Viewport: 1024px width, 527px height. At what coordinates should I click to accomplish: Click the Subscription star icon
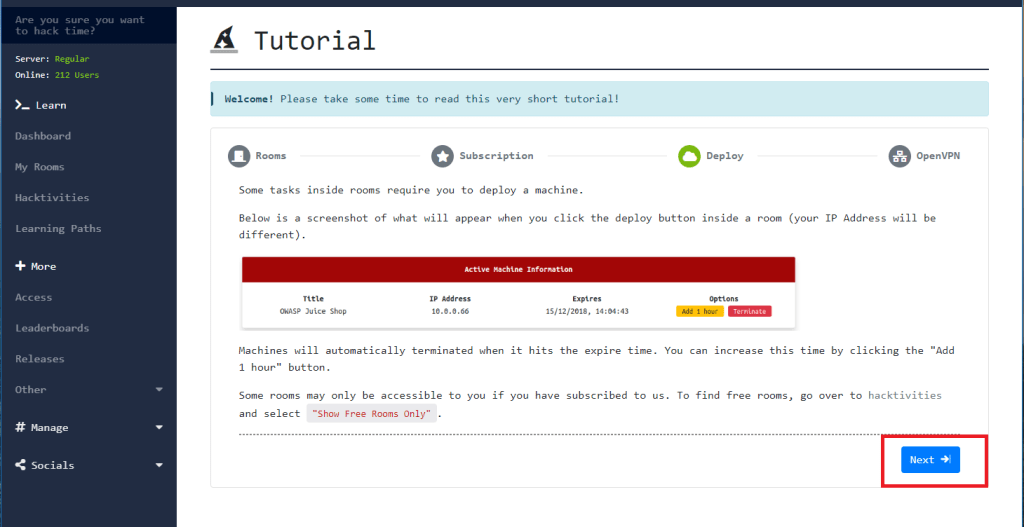(442, 156)
